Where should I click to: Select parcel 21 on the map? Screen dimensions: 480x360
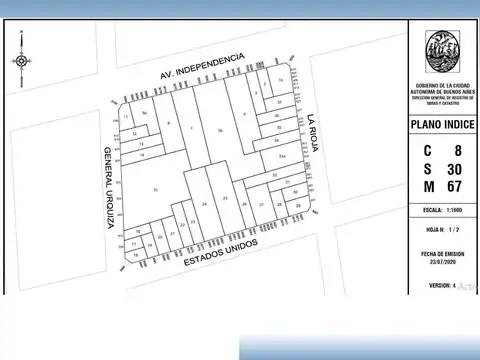coord(172,233)
